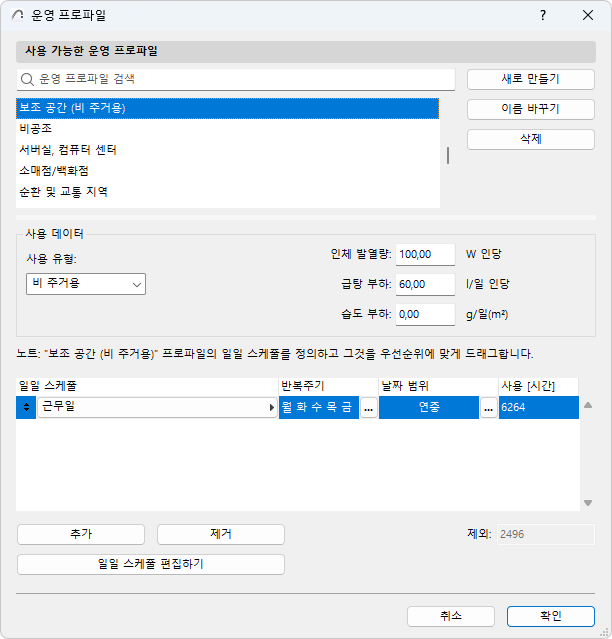This screenshot has width=612, height=639.
Task: Click the schedule list scroll down arrow
Action: coord(588,504)
